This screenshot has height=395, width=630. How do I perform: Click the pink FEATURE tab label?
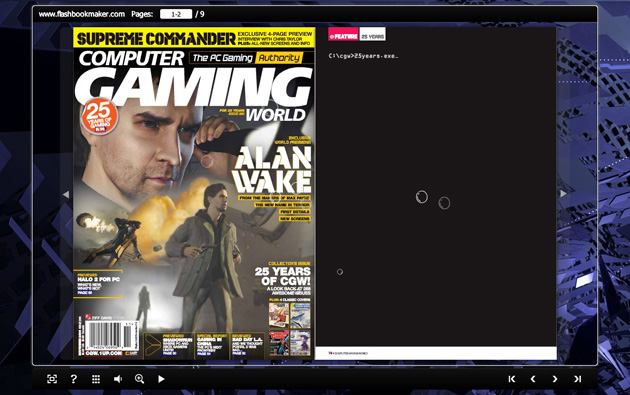tap(343, 35)
